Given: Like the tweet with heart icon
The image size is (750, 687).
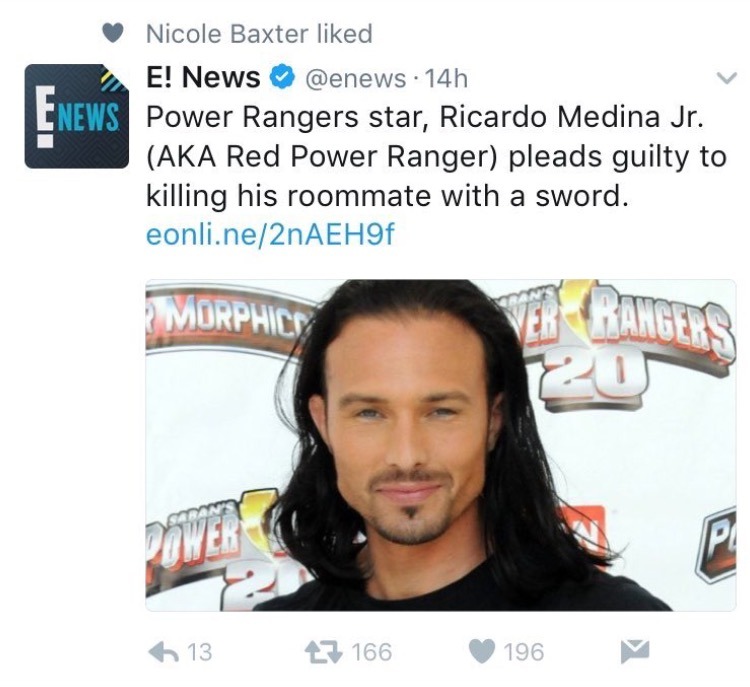Looking at the screenshot, I should point(482,652).
